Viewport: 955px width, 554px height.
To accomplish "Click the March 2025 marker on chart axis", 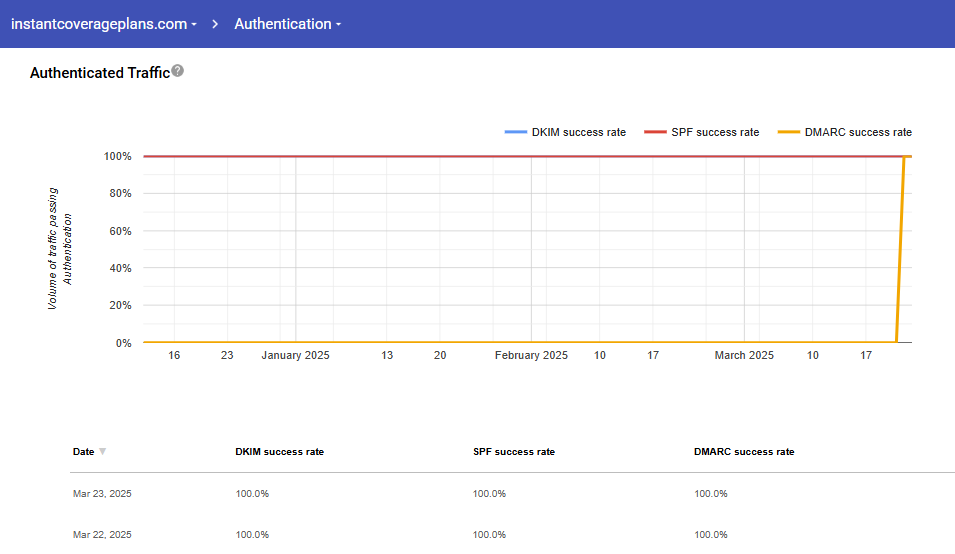I will [744, 355].
